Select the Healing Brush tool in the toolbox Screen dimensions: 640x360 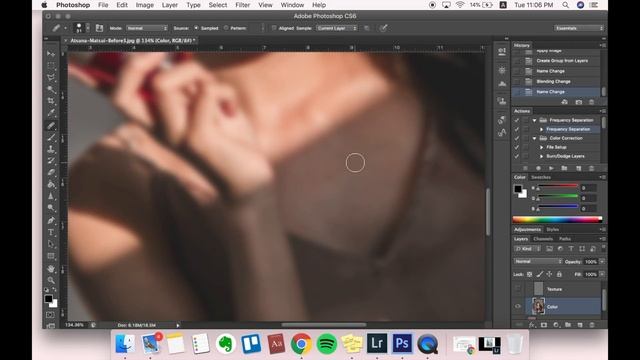51,125
